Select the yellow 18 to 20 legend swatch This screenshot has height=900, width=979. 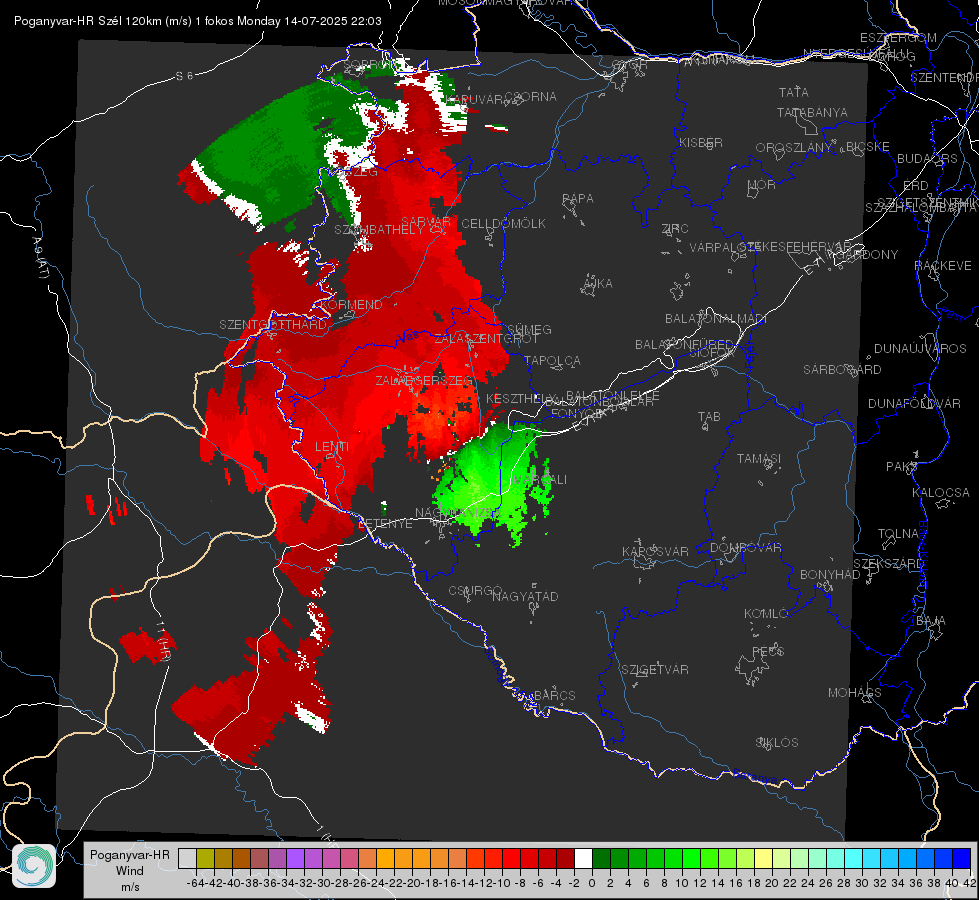pos(764,858)
